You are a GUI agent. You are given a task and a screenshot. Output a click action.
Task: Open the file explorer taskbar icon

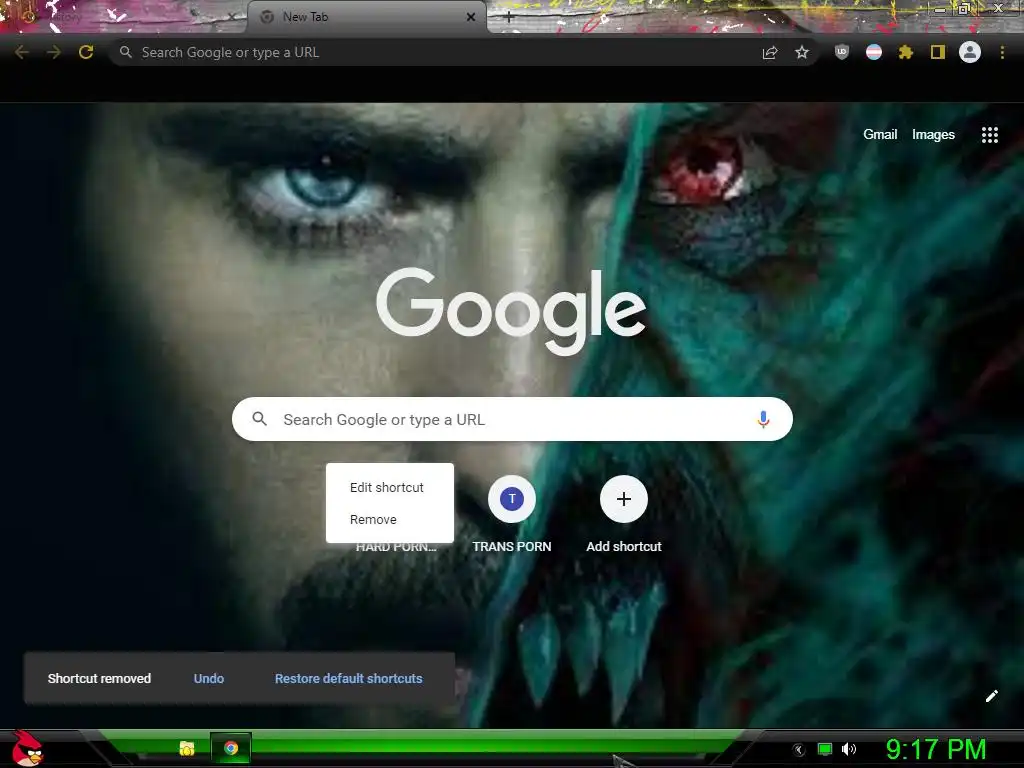(x=187, y=748)
